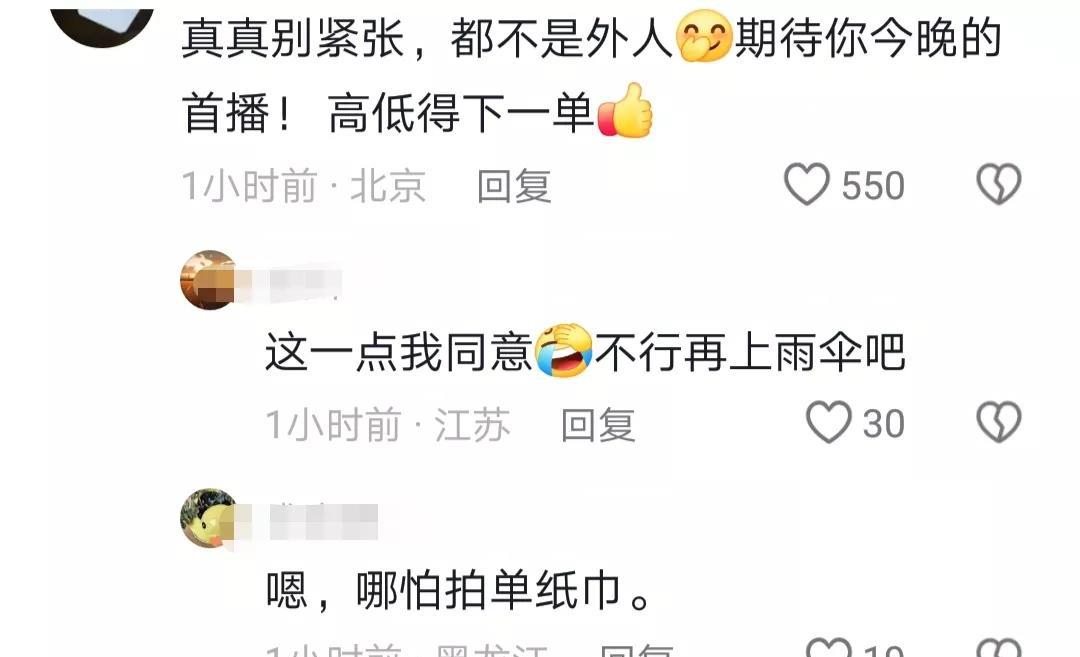This screenshot has height=657, width=1080.
Task: Tap 回复 under the 纸巾 comment
Action: (636, 650)
